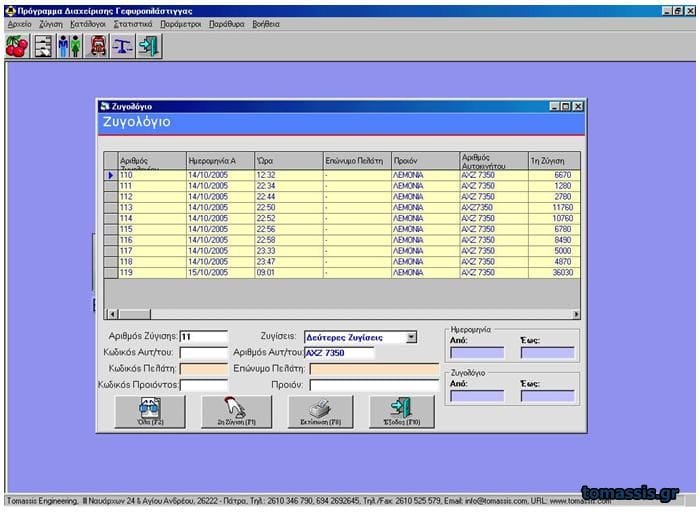Click the Αριθμός Ζύγισης input field
This screenshot has width=699, height=513.
[203, 338]
